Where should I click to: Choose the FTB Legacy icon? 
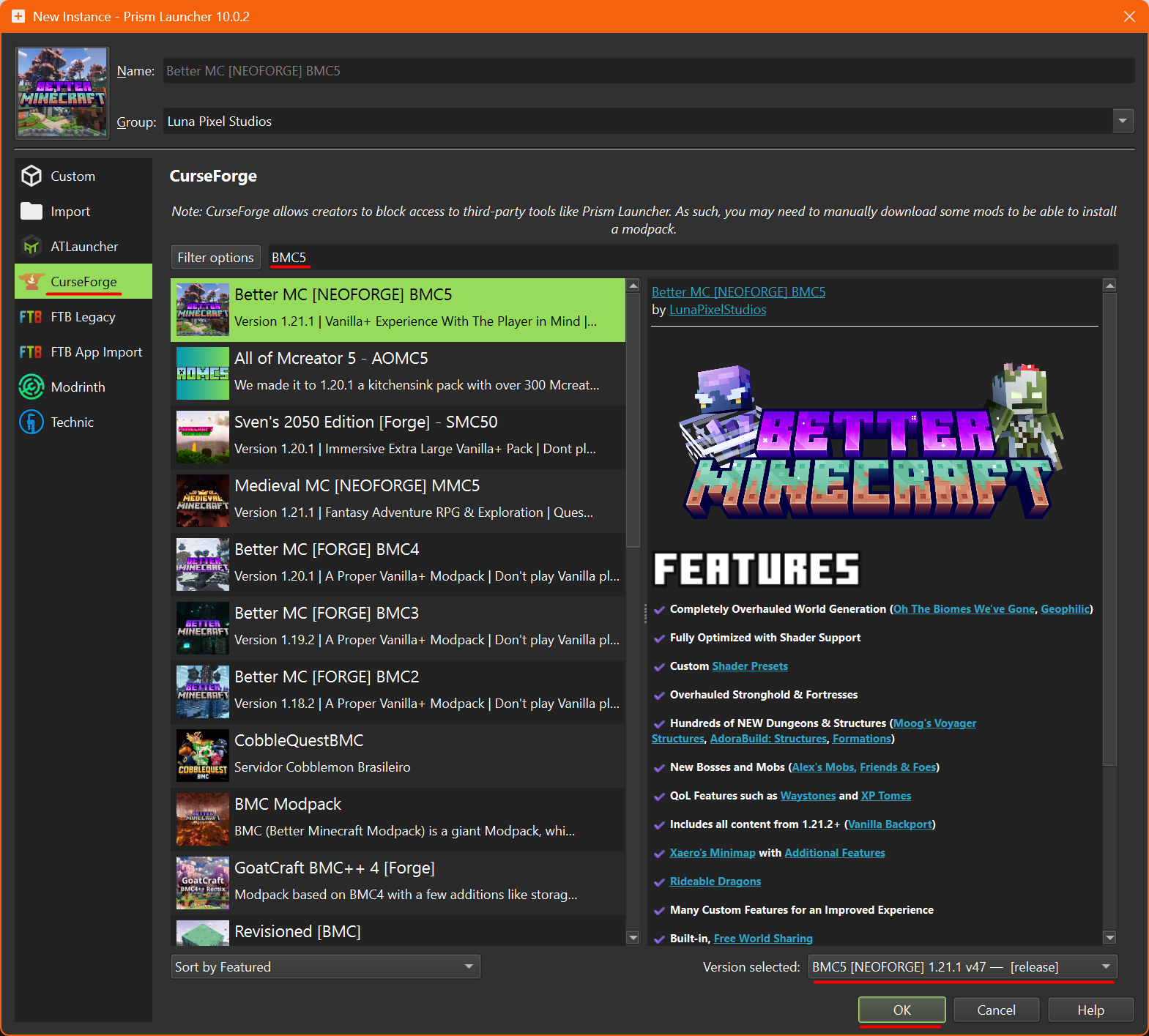click(x=31, y=317)
